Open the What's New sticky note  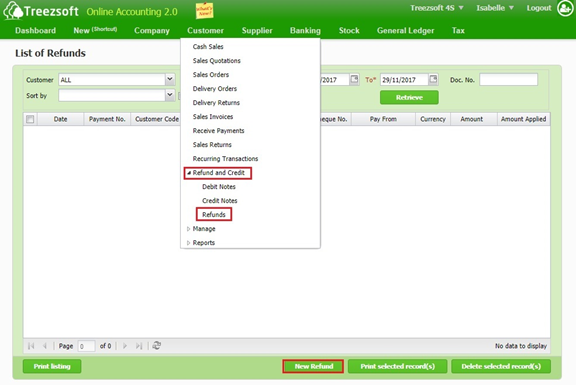[x=205, y=11]
